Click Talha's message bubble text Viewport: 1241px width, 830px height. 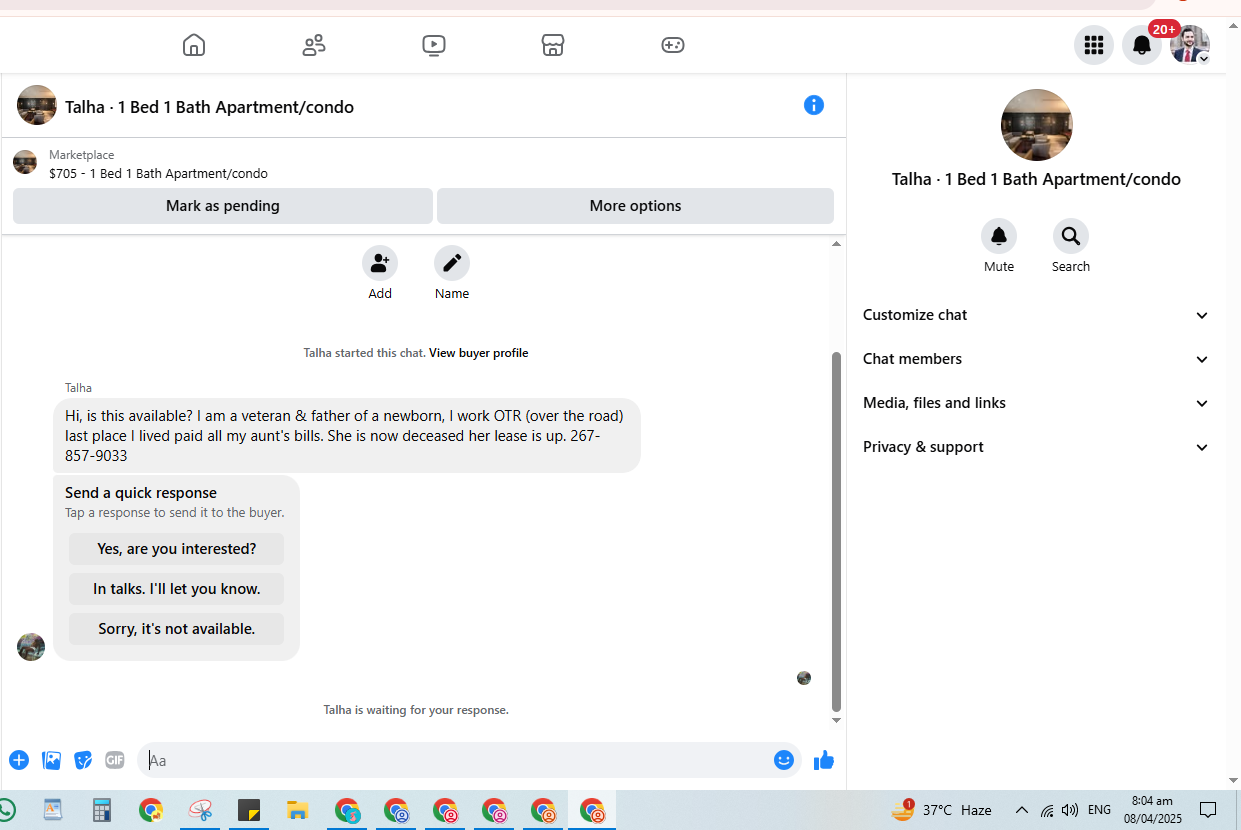click(x=346, y=435)
